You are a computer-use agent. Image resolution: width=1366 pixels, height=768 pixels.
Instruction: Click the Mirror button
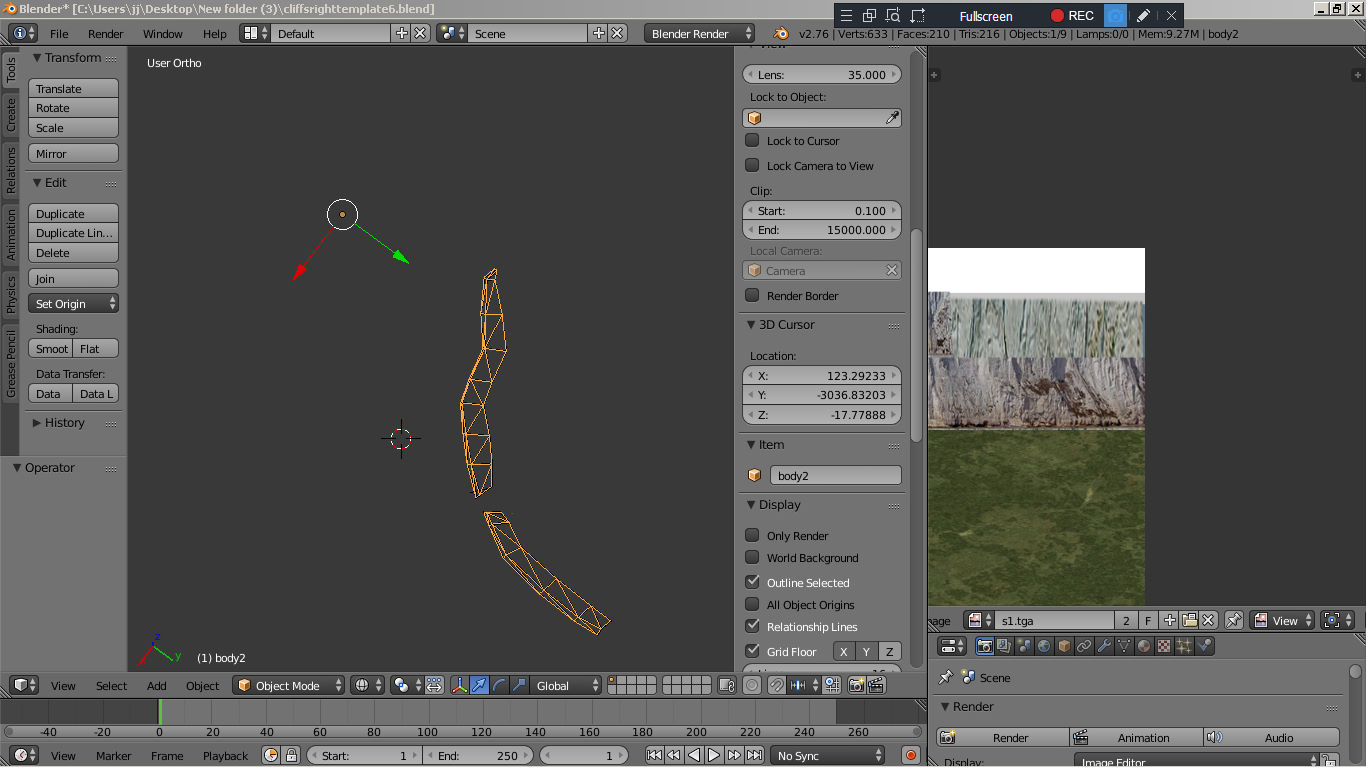[74, 154]
